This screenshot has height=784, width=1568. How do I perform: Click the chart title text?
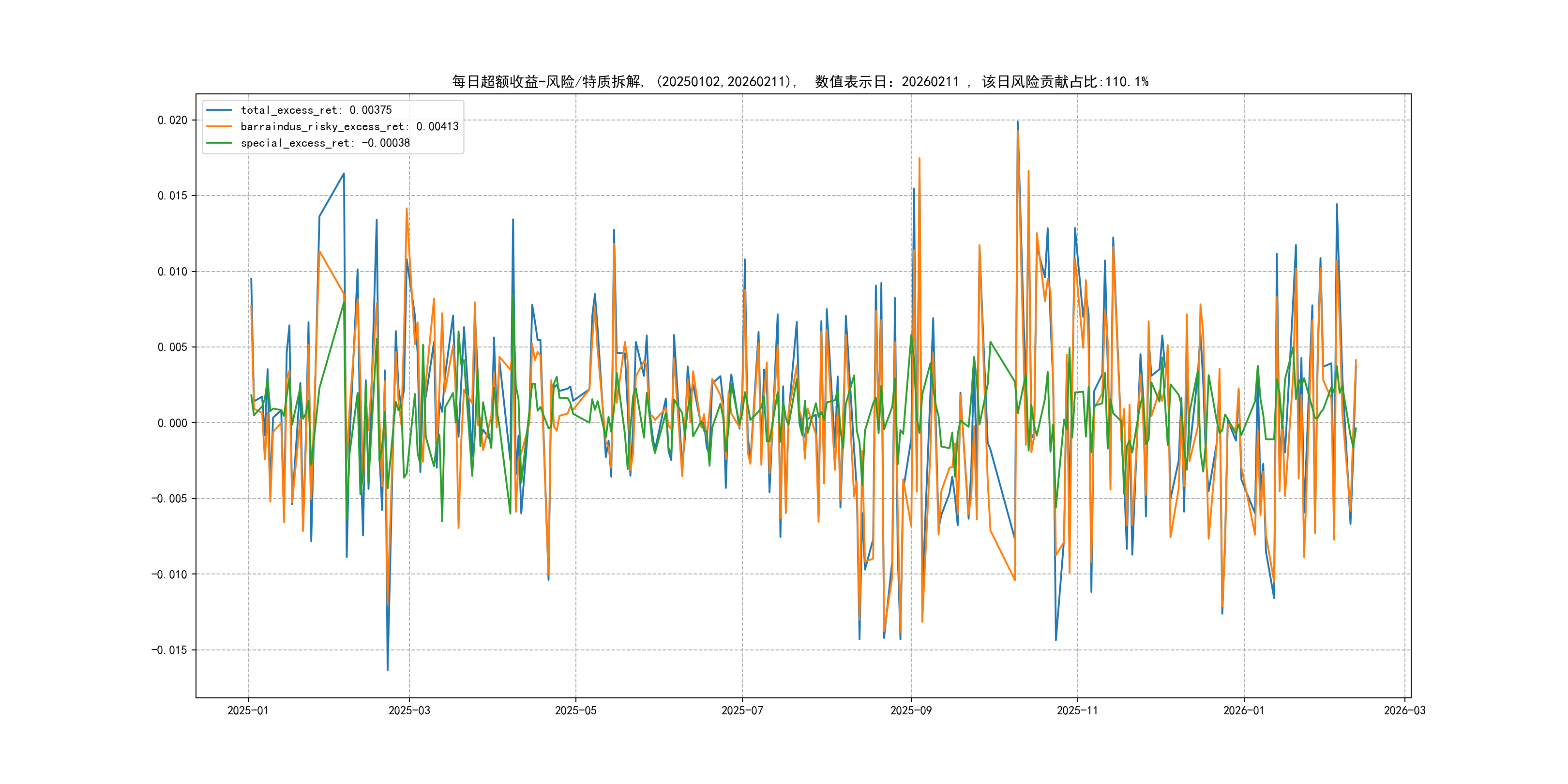pos(800,82)
